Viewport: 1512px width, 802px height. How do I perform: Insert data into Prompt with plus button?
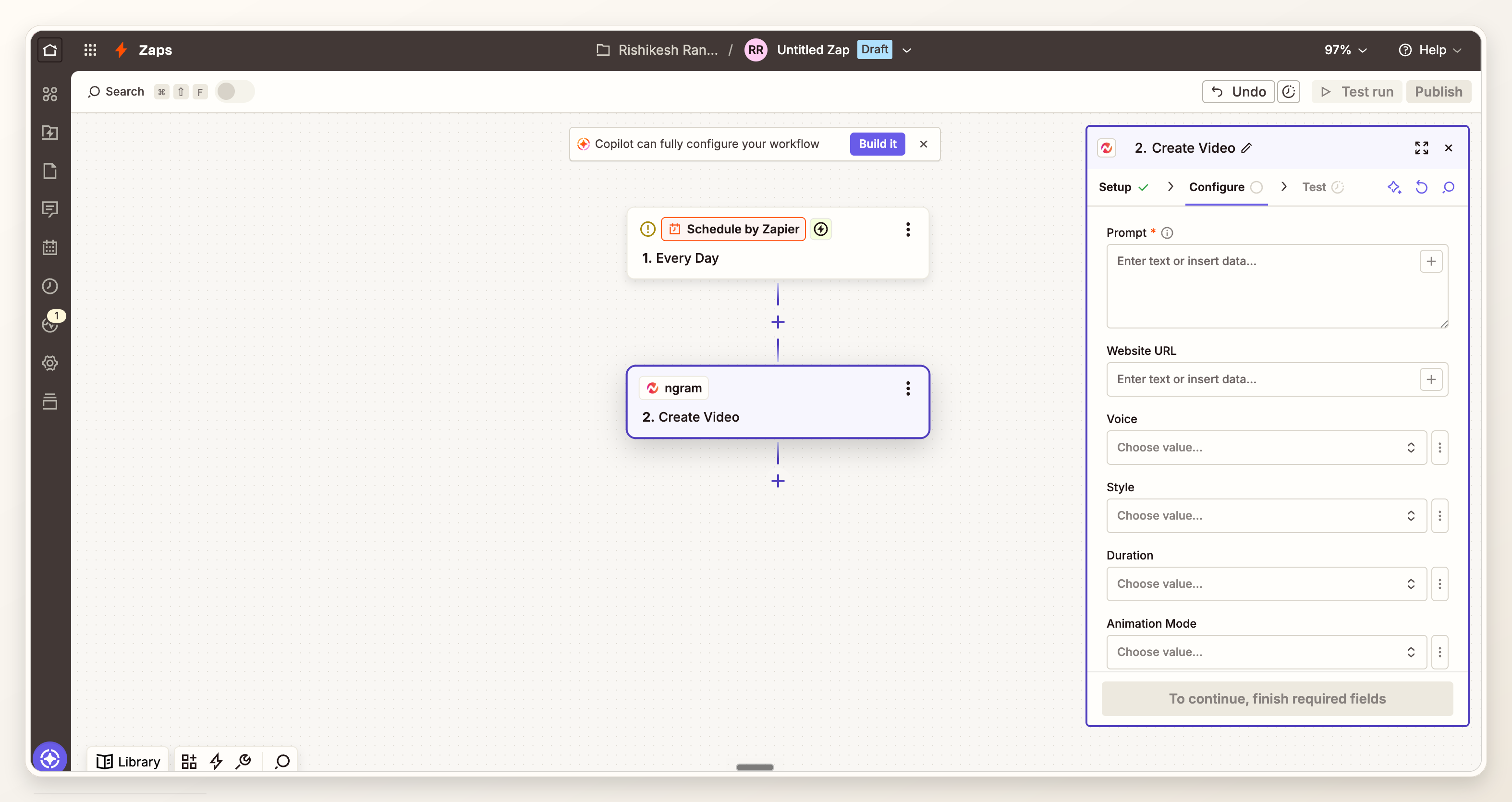point(1431,262)
